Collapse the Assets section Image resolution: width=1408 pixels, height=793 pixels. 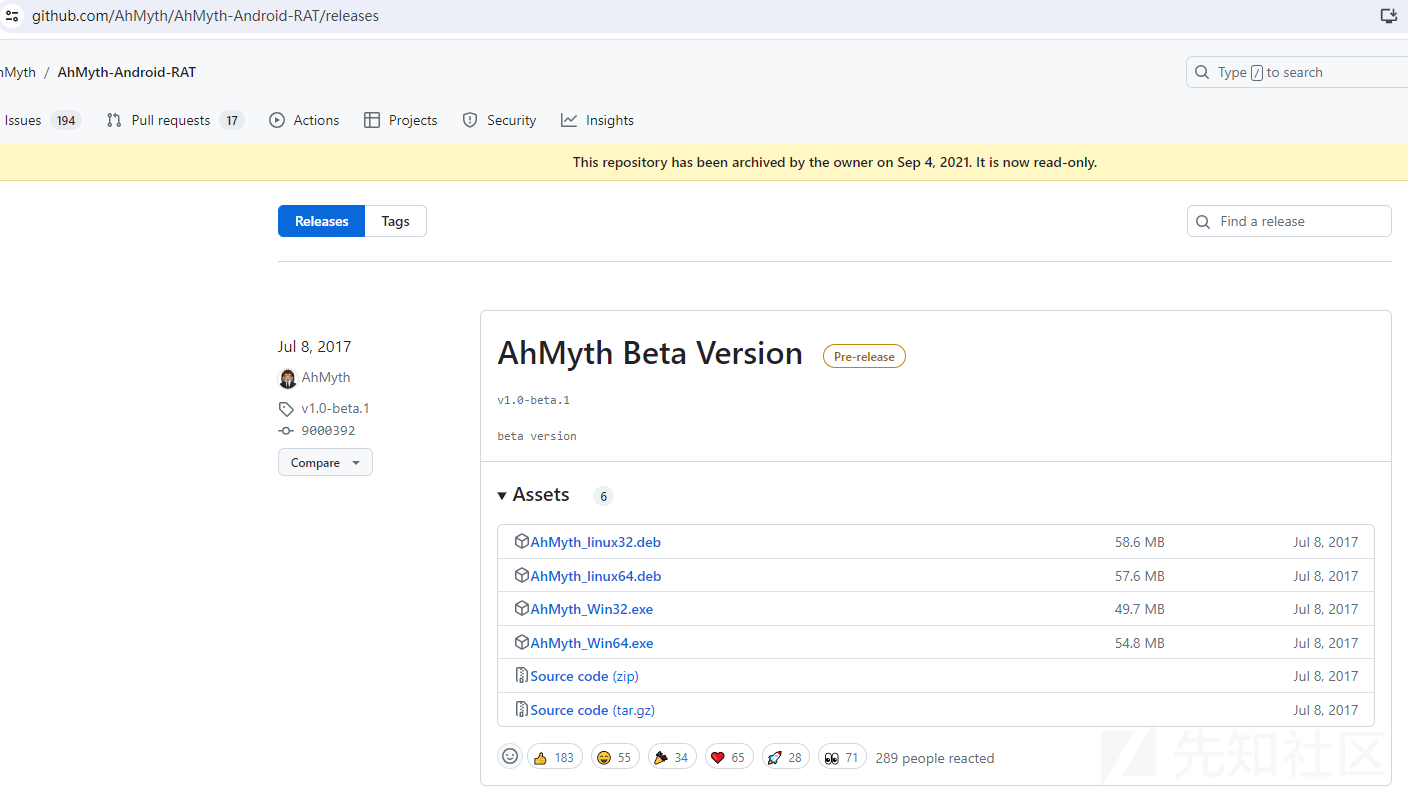point(533,495)
